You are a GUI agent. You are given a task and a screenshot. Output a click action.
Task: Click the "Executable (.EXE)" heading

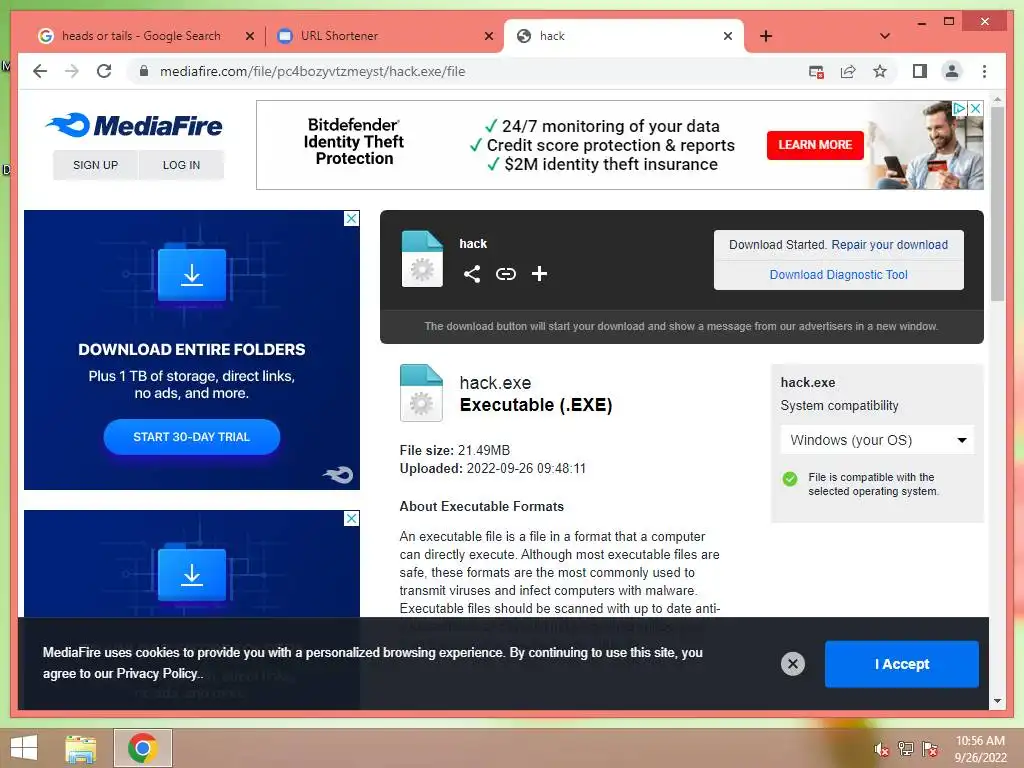536,405
